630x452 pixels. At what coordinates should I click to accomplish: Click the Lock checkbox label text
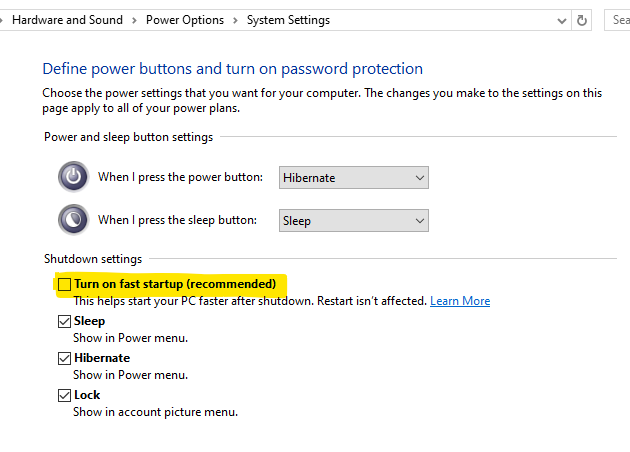(x=87, y=395)
